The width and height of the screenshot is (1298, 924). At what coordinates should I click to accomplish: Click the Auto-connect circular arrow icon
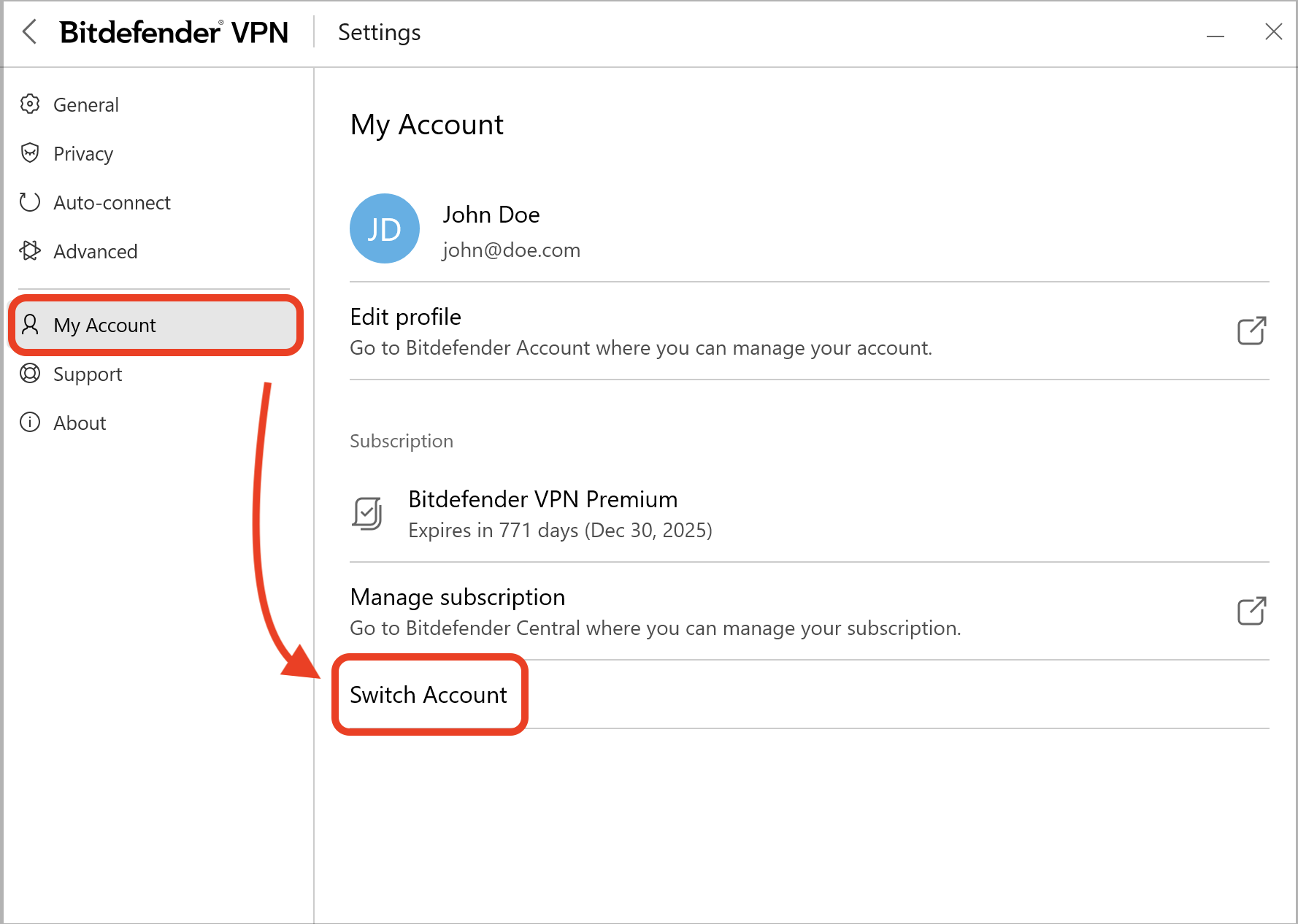[30, 202]
